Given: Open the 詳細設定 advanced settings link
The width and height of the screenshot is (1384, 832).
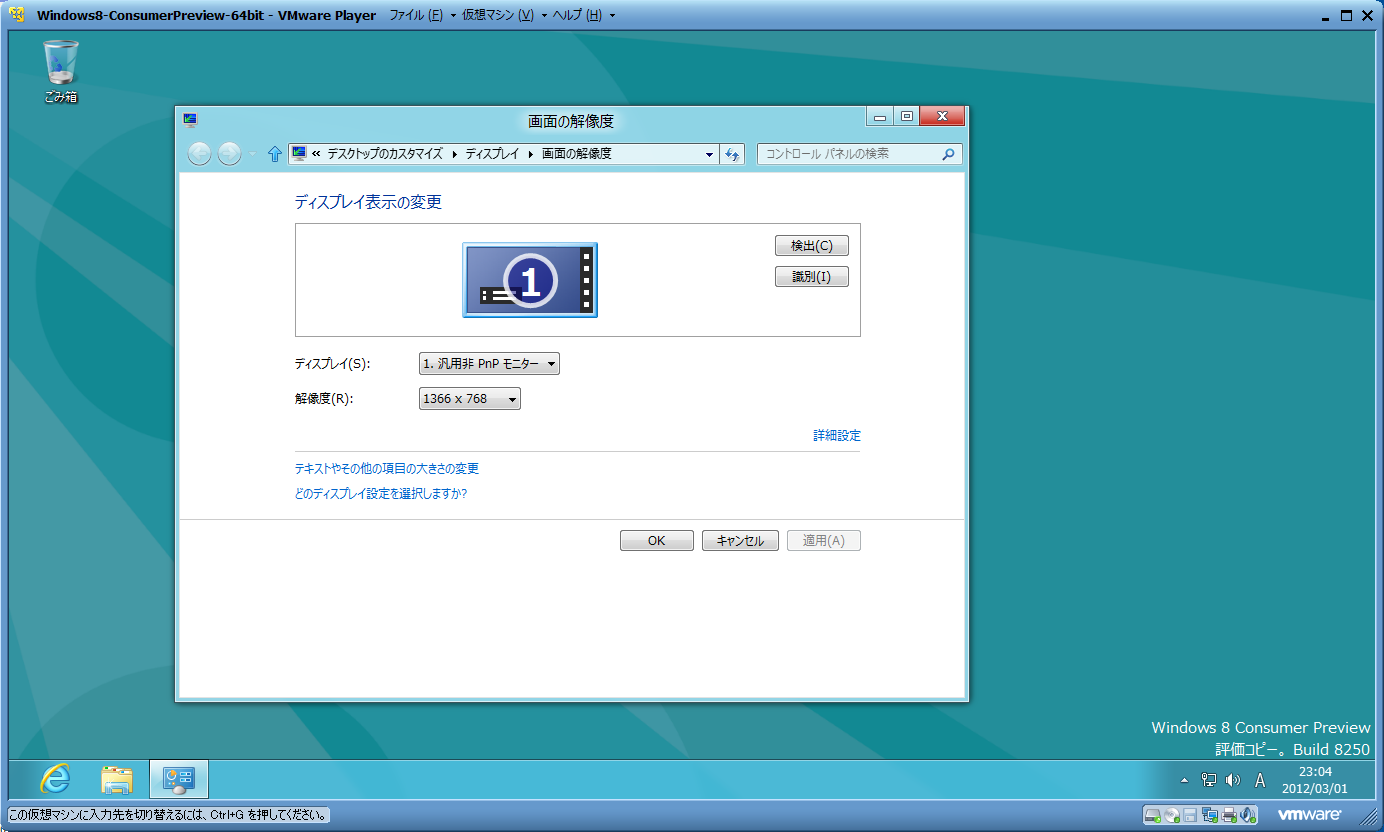Looking at the screenshot, I should pyautogui.click(x=837, y=436).
